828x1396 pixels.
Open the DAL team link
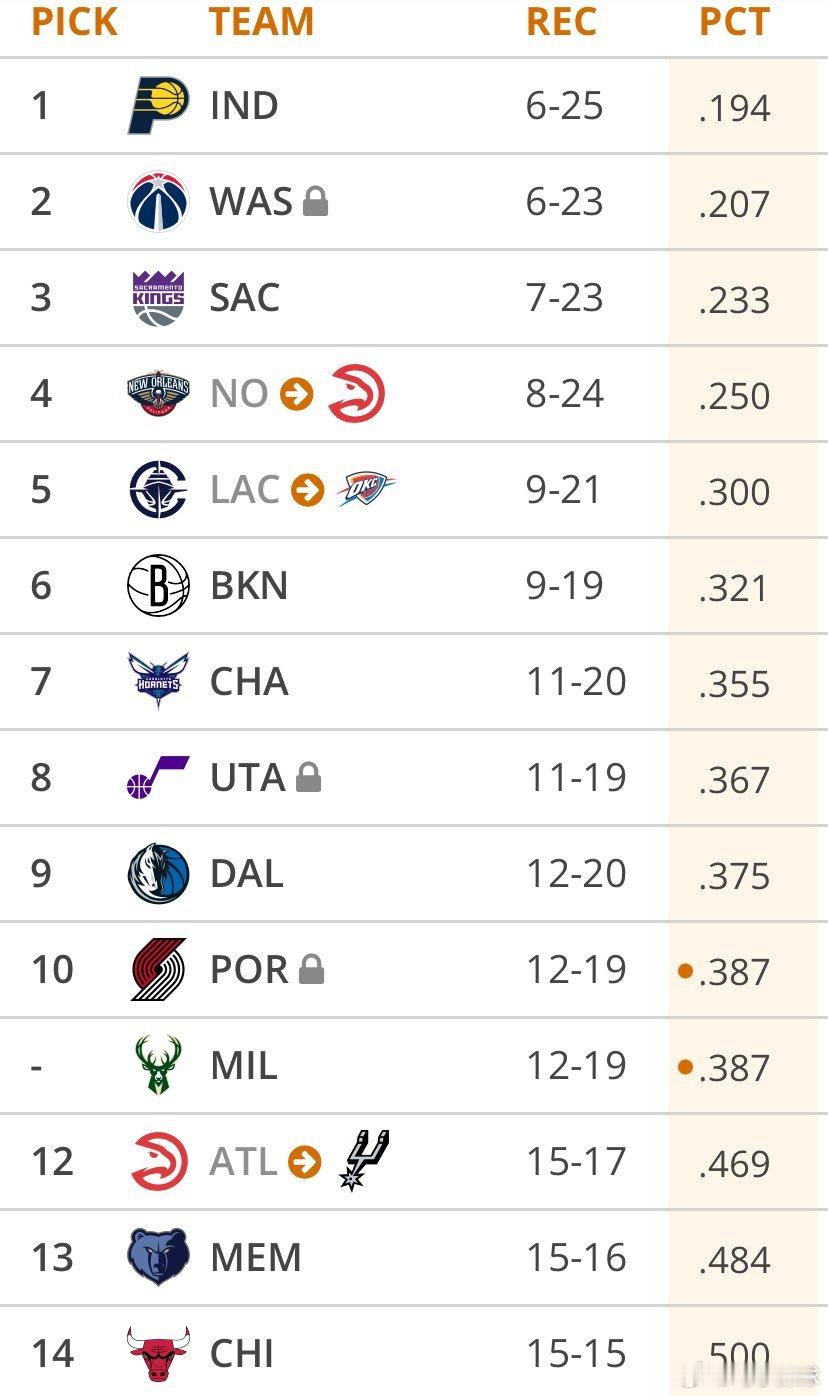[x=246, y=874]
